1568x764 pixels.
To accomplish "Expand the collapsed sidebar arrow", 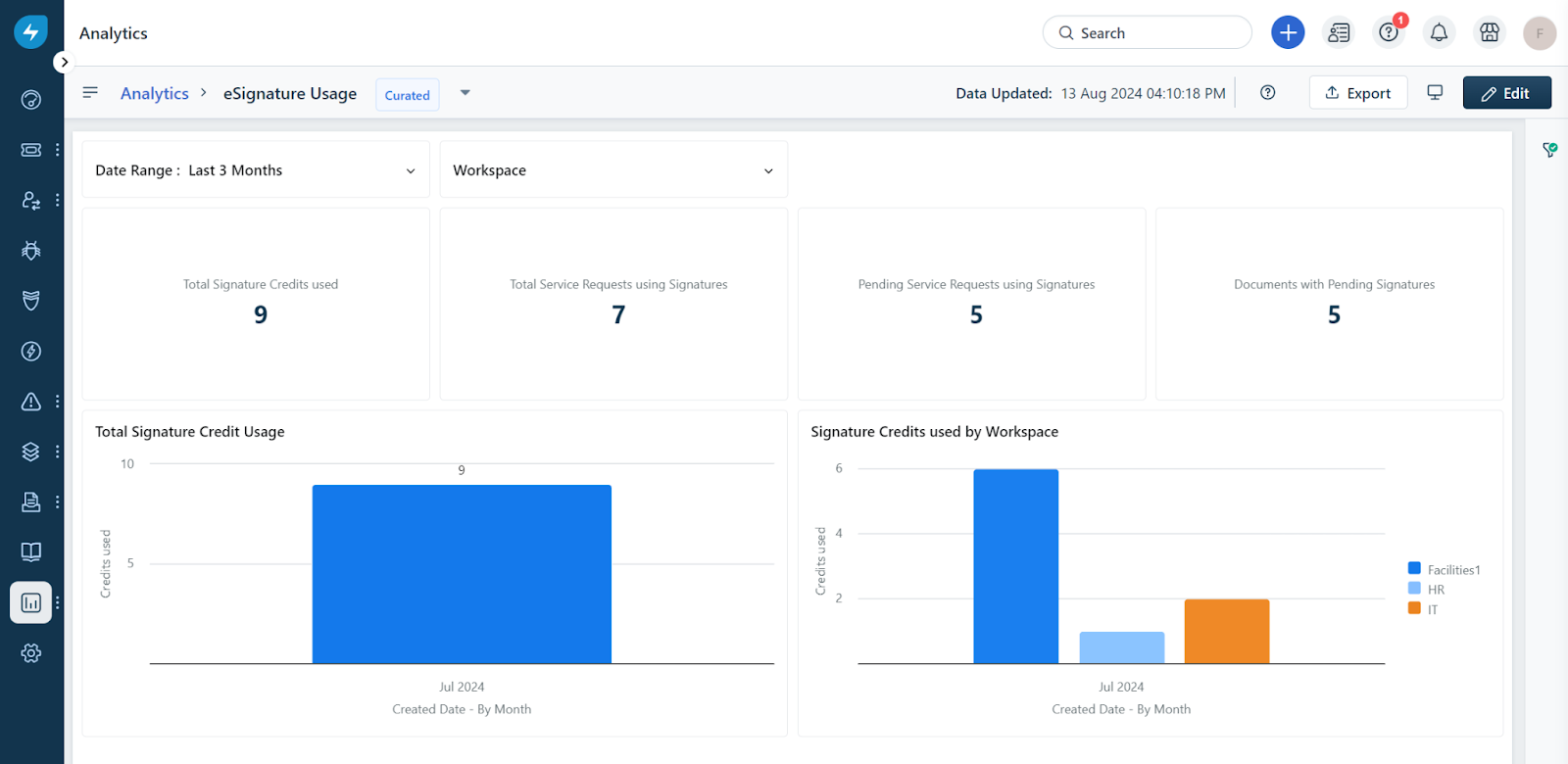I will tap(64, 62).
